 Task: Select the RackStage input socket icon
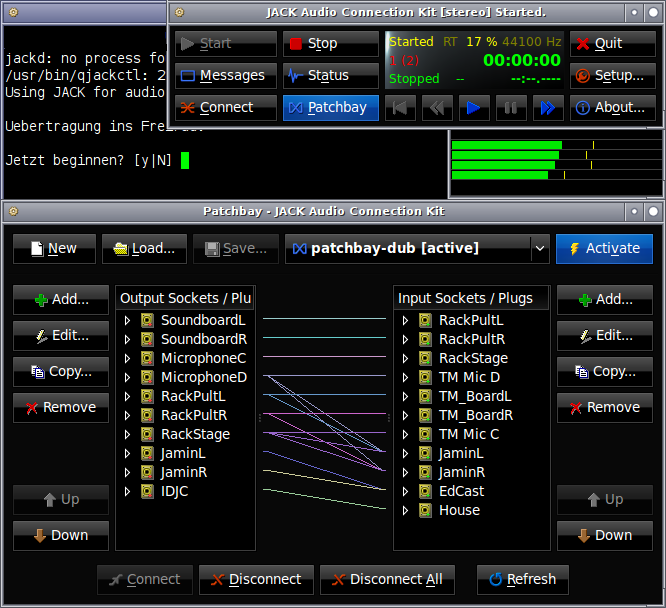(x=425, y=359)
